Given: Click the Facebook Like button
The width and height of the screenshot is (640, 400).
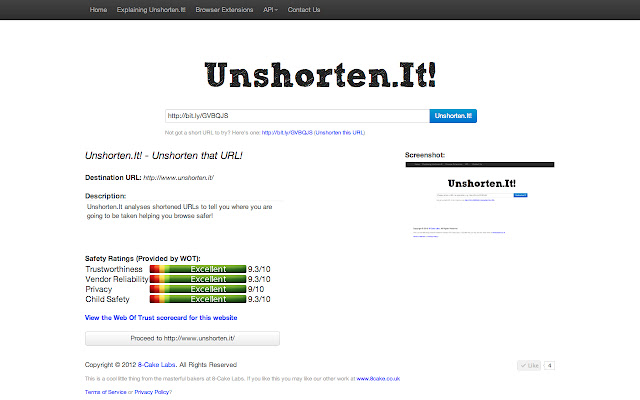Looking at the screenshot, I should [x=529, y=365].
